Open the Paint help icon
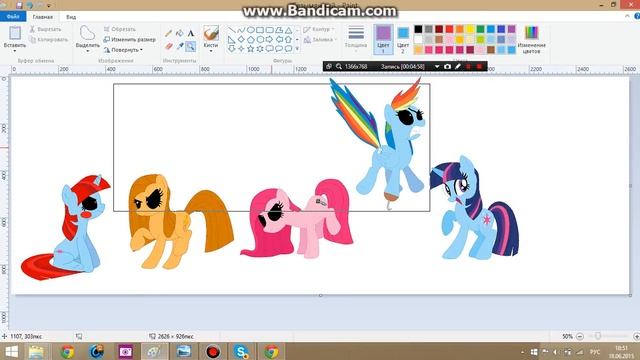 tap(636, 16)
